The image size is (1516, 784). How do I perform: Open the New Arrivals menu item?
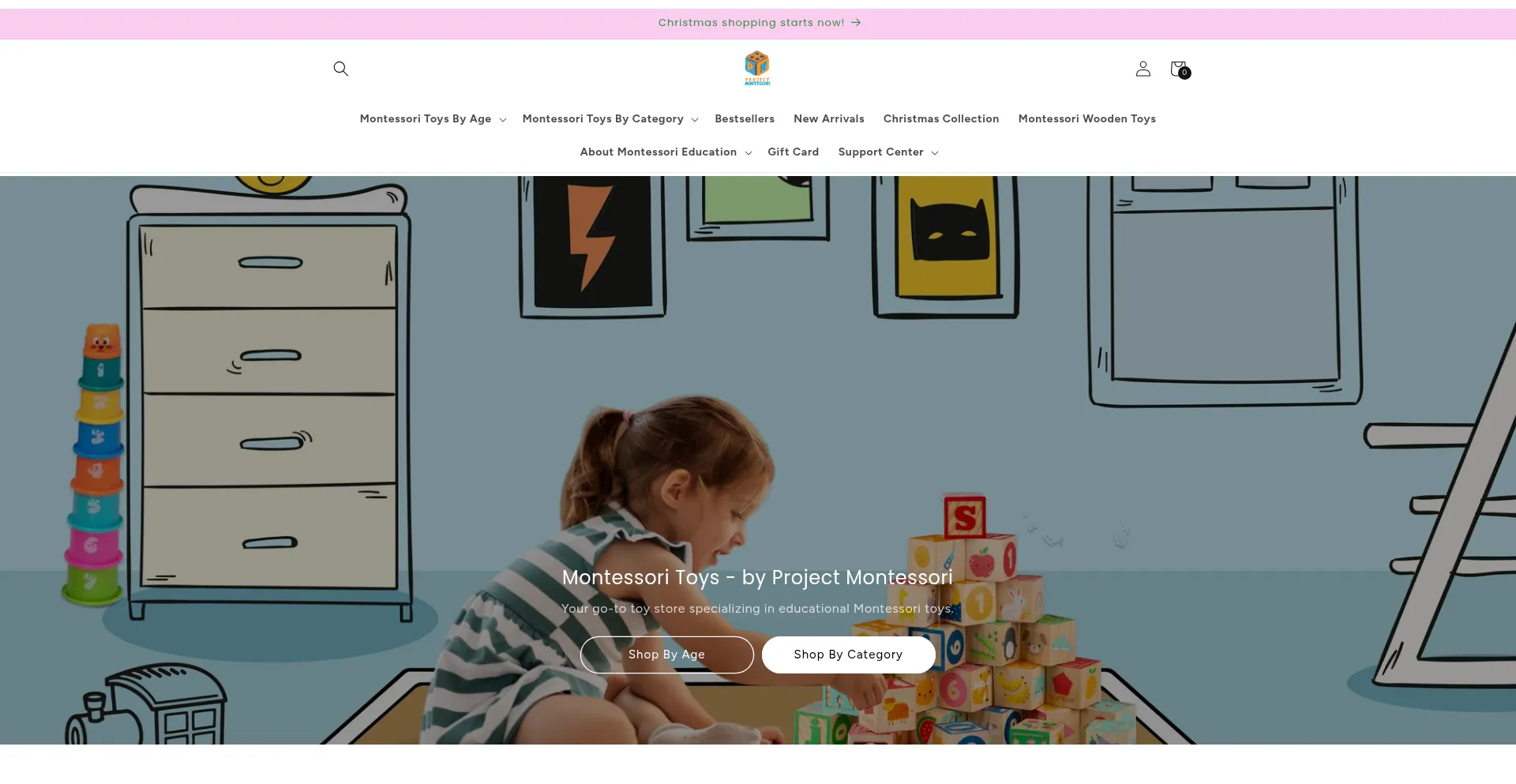pyautogui.click(x=829, y=119)
